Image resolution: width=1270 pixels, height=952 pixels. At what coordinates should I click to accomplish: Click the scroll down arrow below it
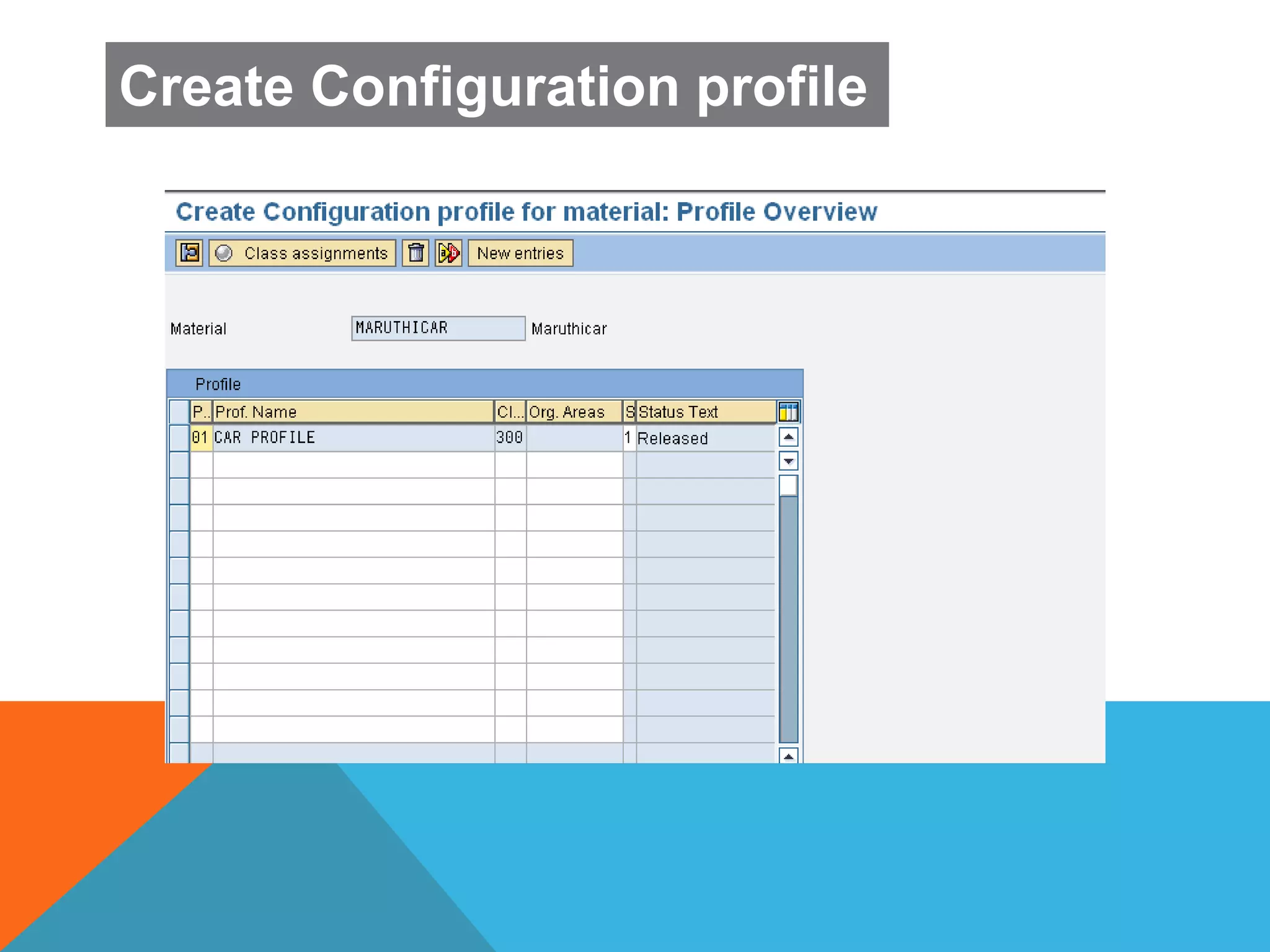[x=788, y=461]
